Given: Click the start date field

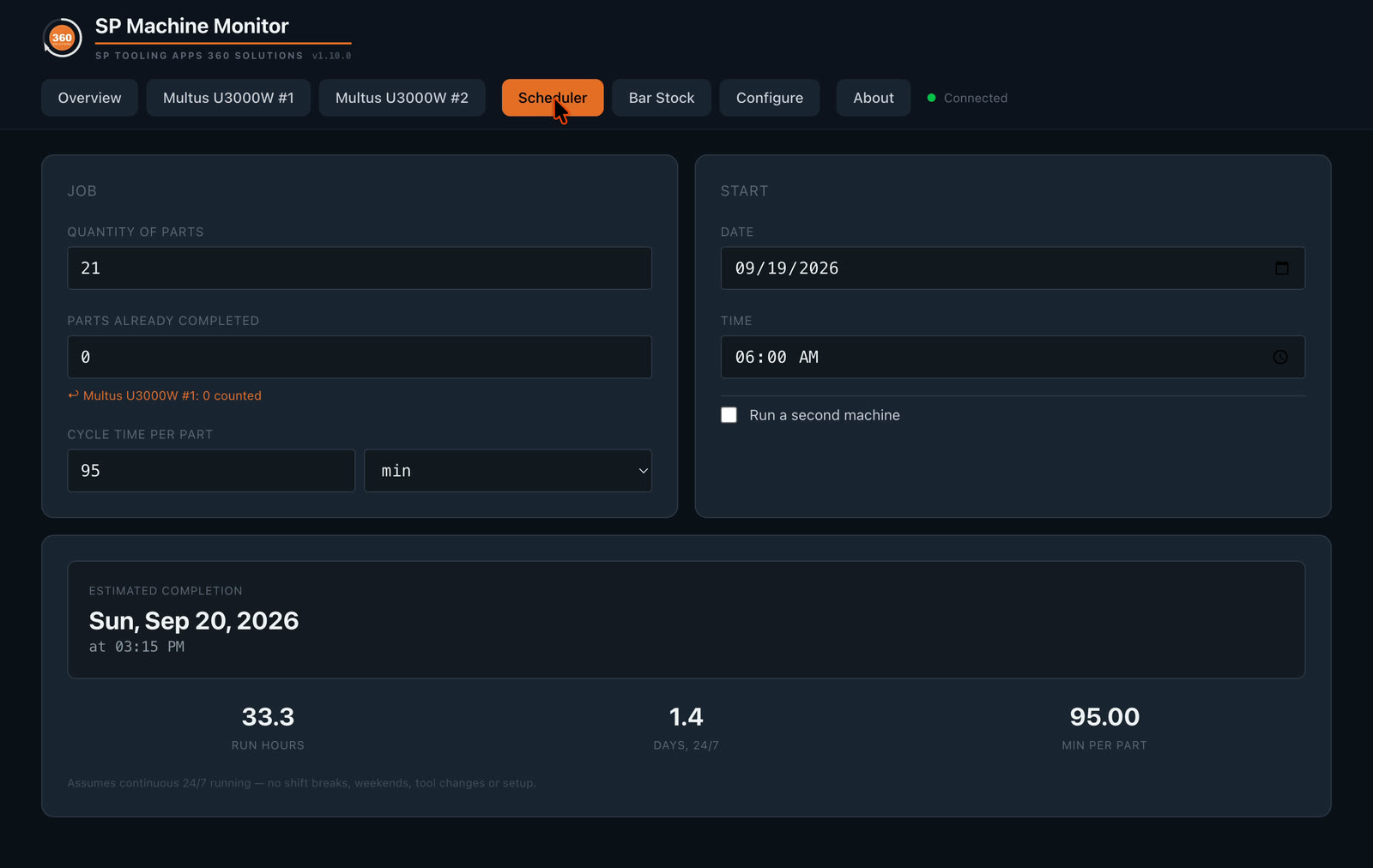Looking at the screenshot, I should click(x=1013, y=268).
